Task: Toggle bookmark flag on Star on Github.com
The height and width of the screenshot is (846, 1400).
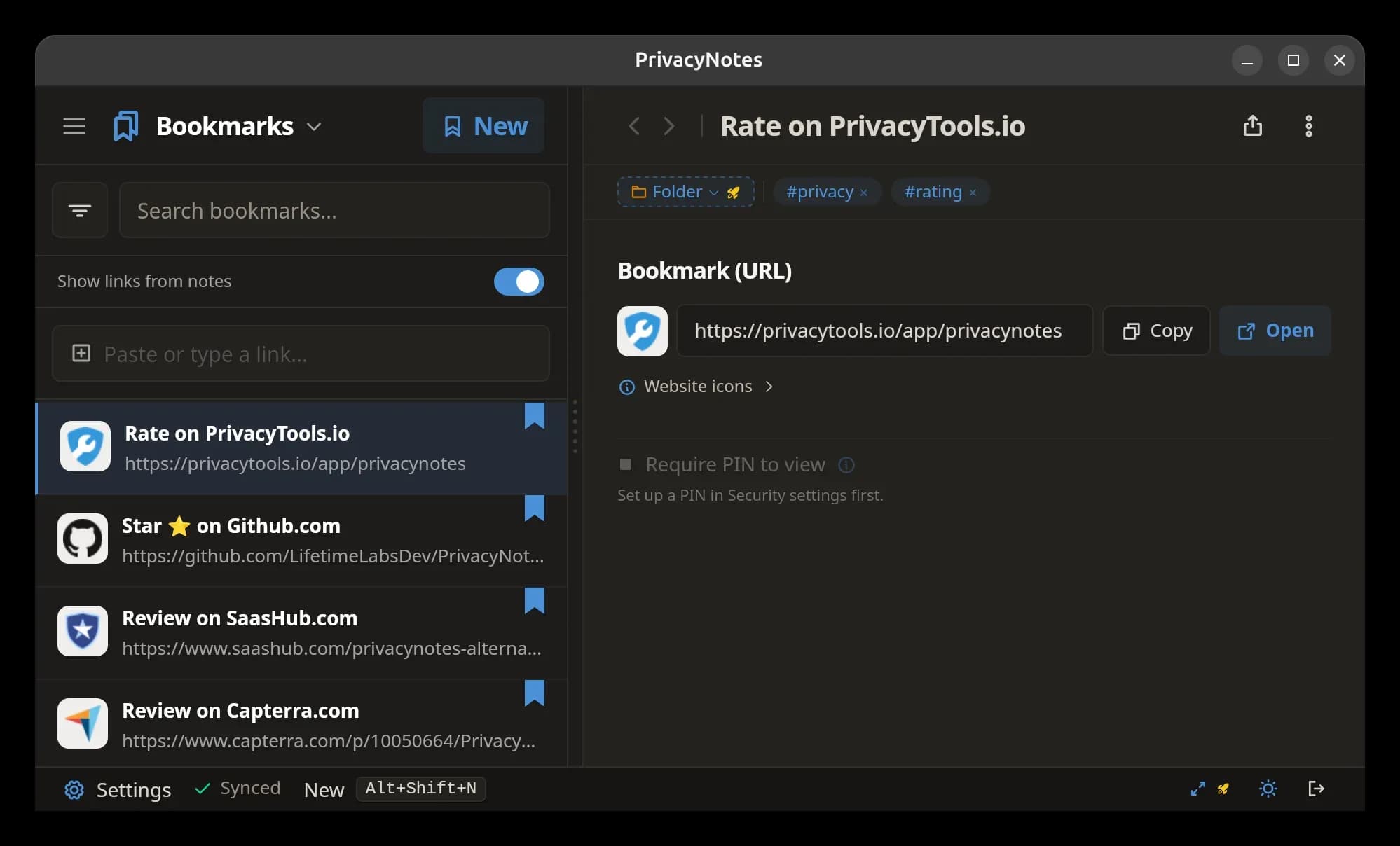Action: coord(535,508)
